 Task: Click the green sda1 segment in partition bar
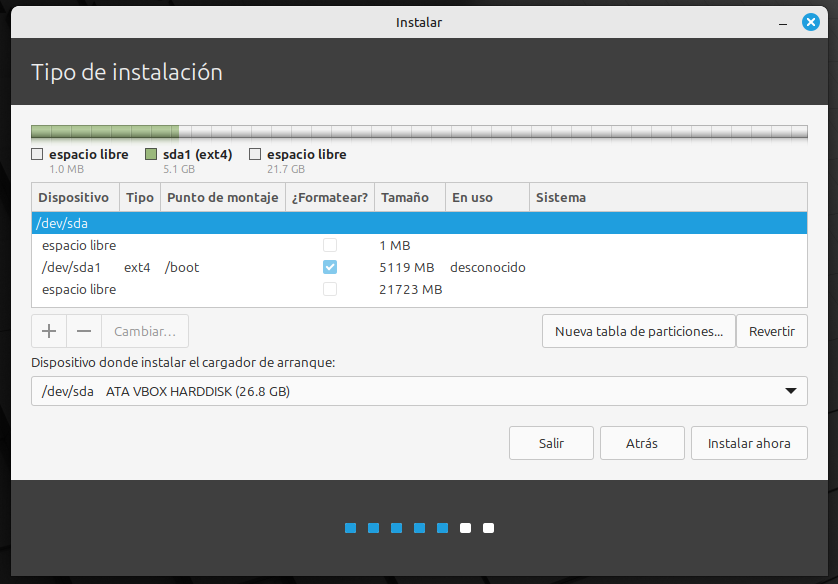coord(105,132)
